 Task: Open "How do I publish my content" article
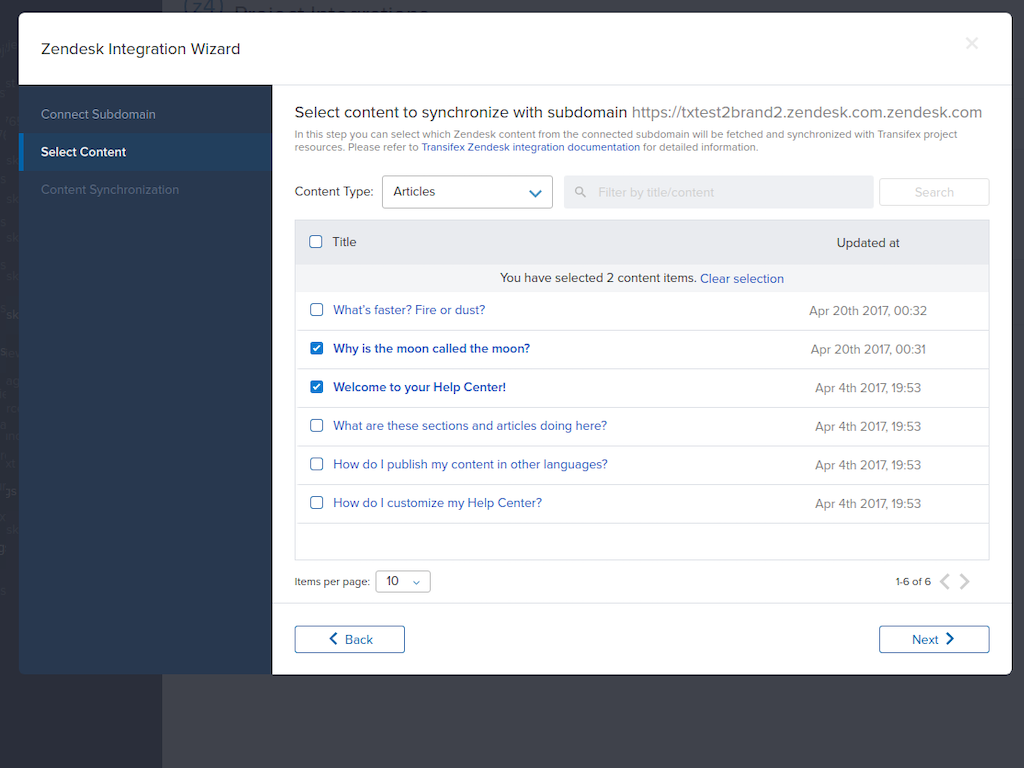470,464
